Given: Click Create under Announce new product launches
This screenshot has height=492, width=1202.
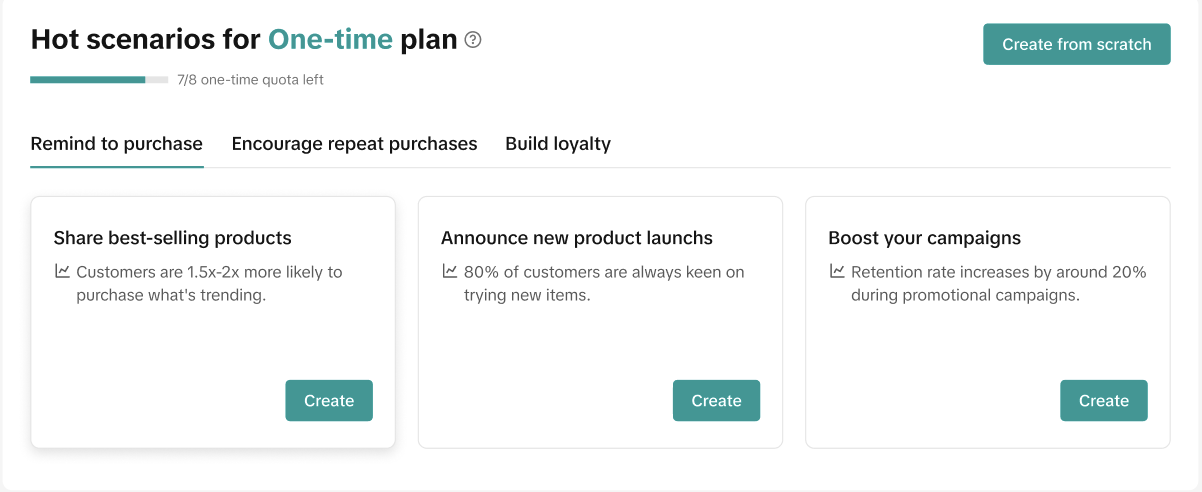Looking at the screenshot, I should coord(716,401).
